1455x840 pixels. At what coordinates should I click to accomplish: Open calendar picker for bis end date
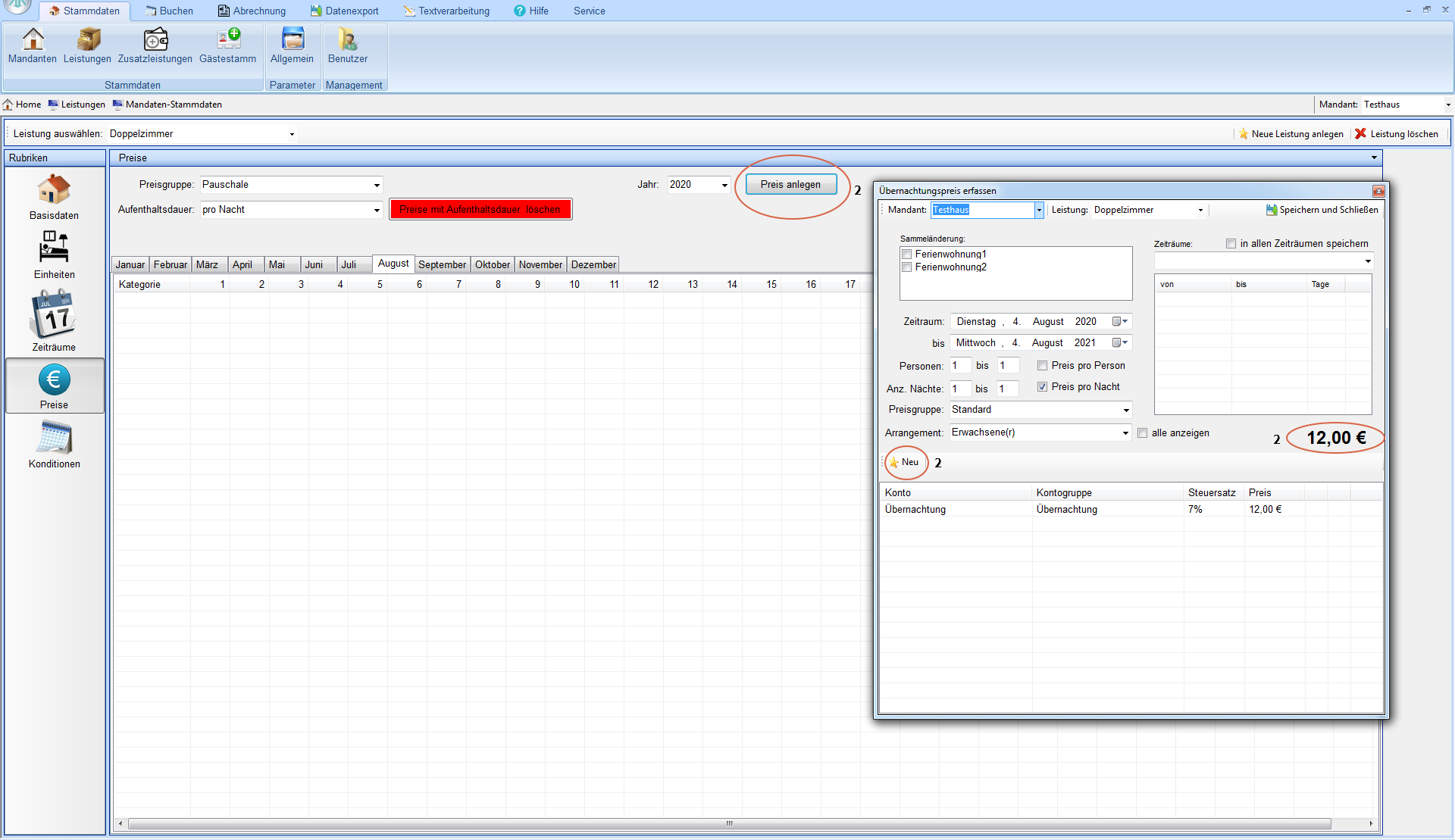click(1119, 343)
